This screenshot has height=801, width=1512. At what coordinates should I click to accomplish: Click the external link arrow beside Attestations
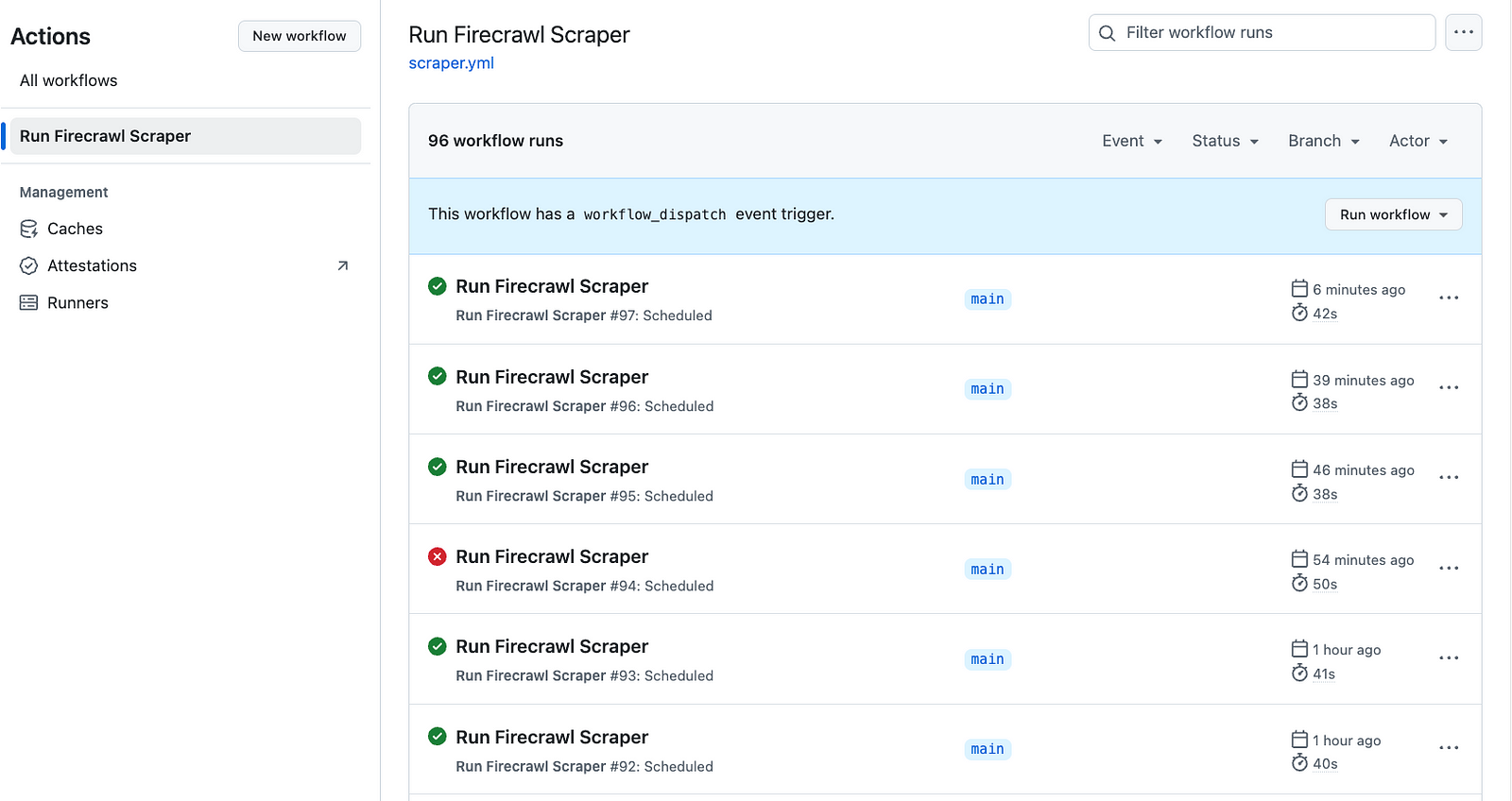point(343,265)
